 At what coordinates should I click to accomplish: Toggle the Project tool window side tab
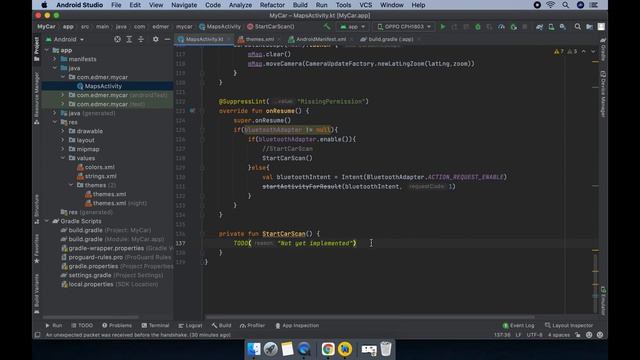tap(36, 48)
